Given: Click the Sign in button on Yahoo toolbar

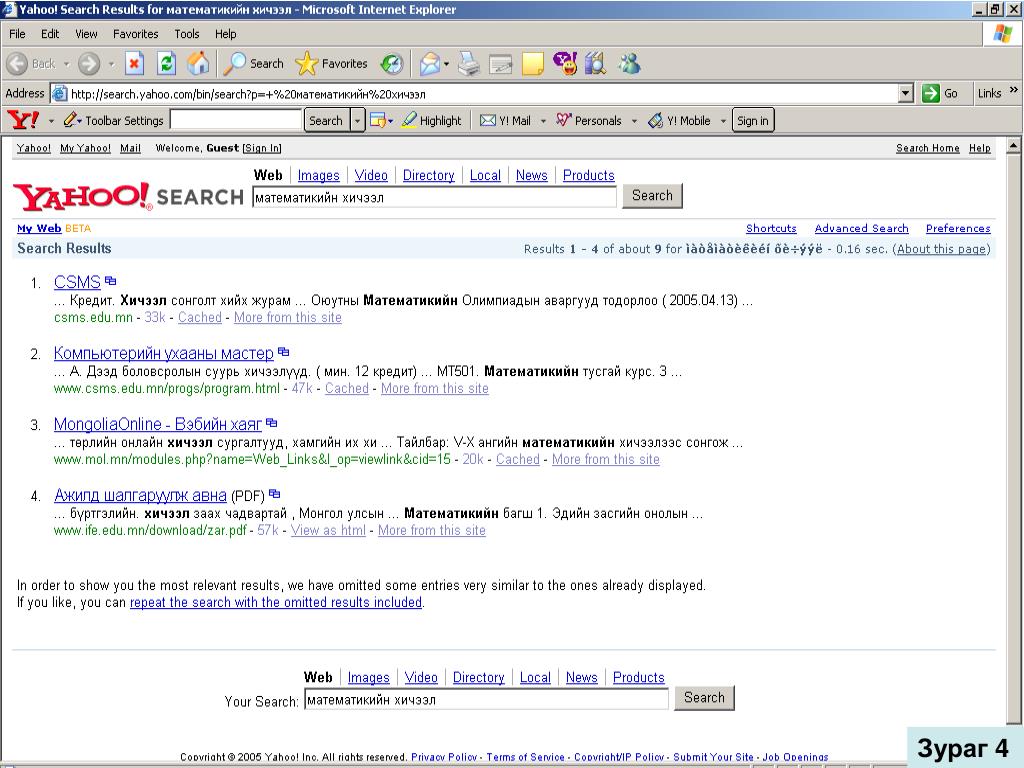Looking at the screenshot, I should click(x=752, y=120).
